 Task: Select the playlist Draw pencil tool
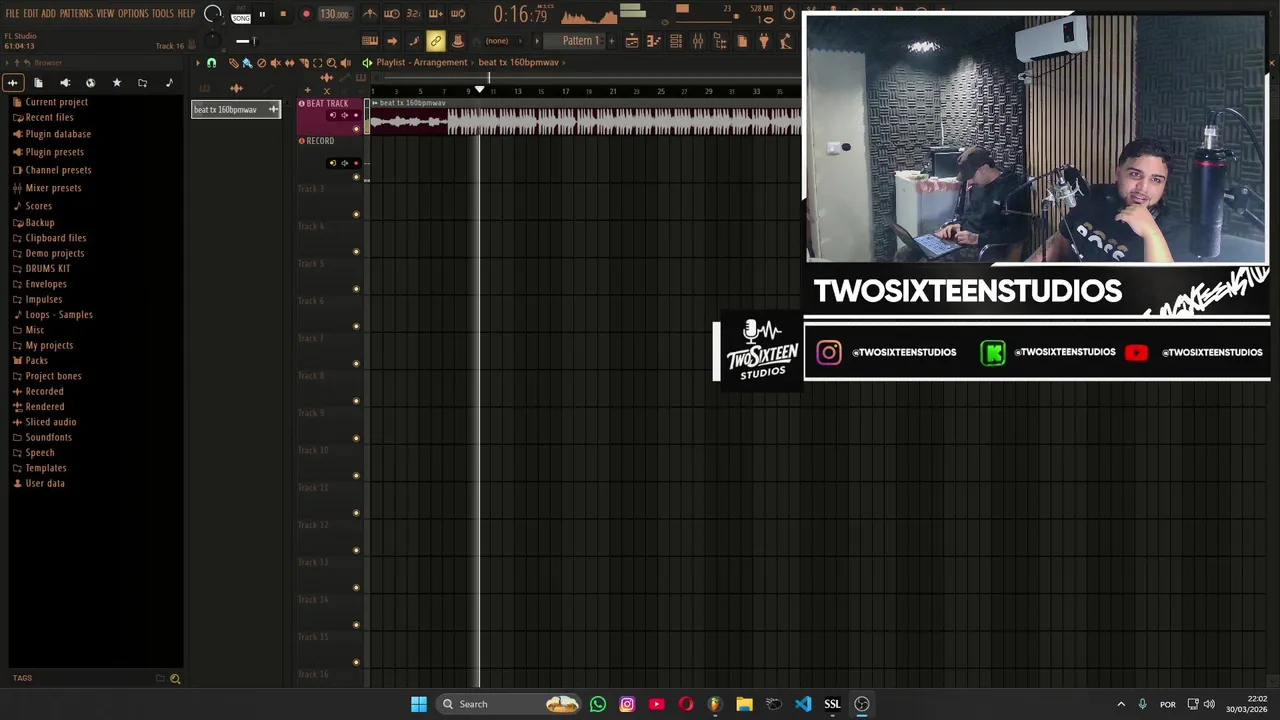[x=234, y=62]
